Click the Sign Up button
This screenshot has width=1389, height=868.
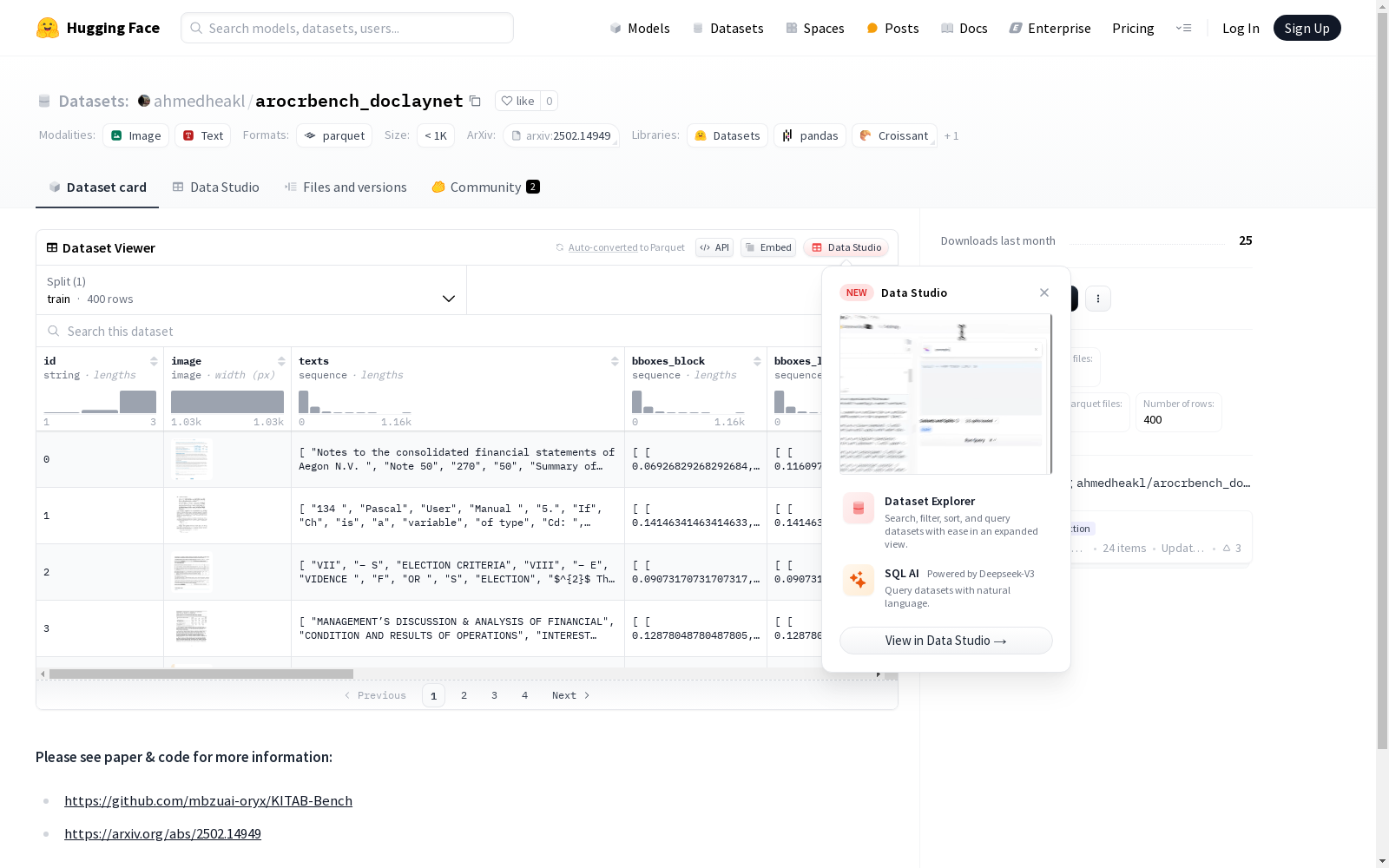click(x=1307, y=28)
